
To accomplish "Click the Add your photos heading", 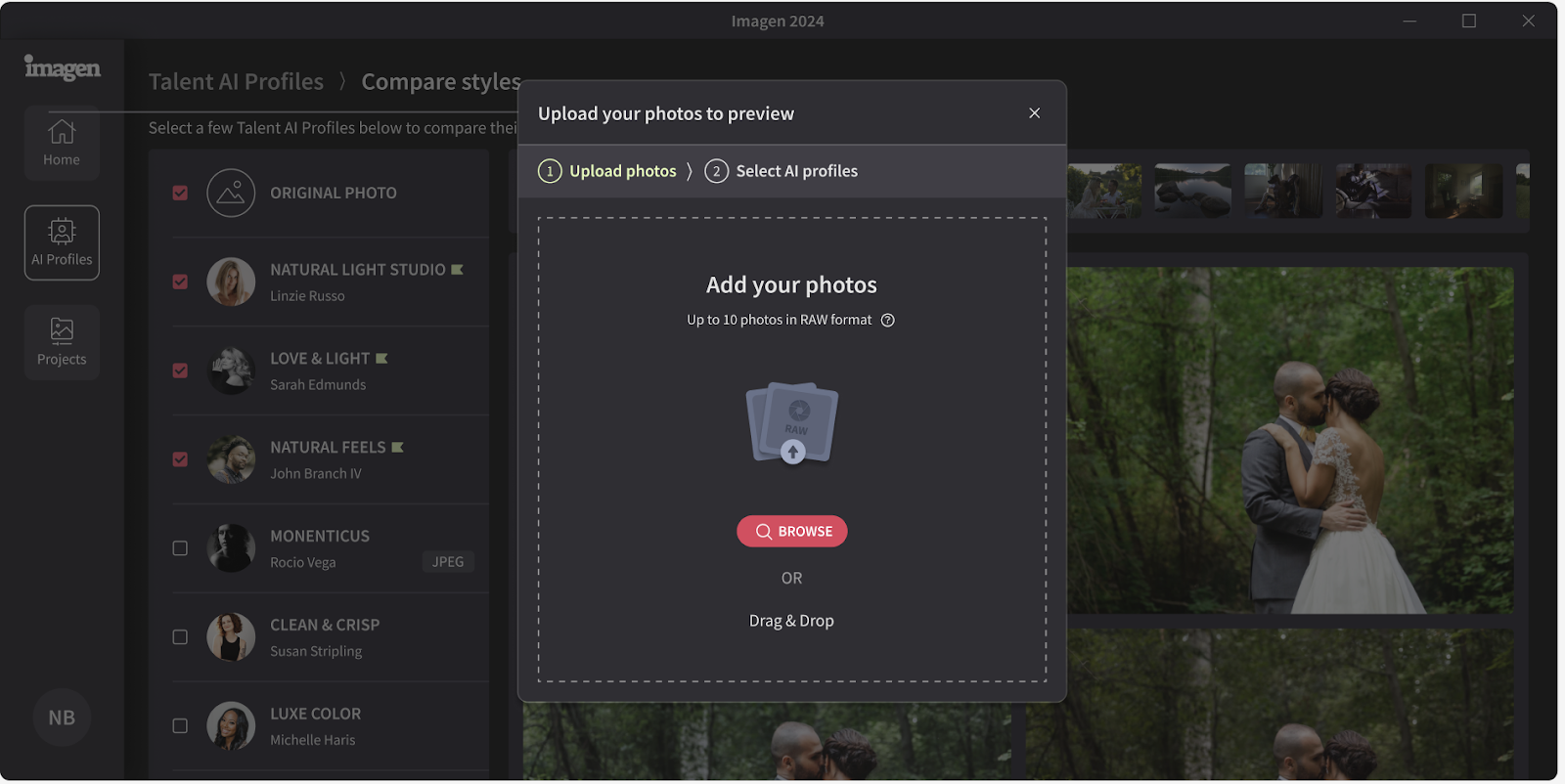I will pos(791,284).
